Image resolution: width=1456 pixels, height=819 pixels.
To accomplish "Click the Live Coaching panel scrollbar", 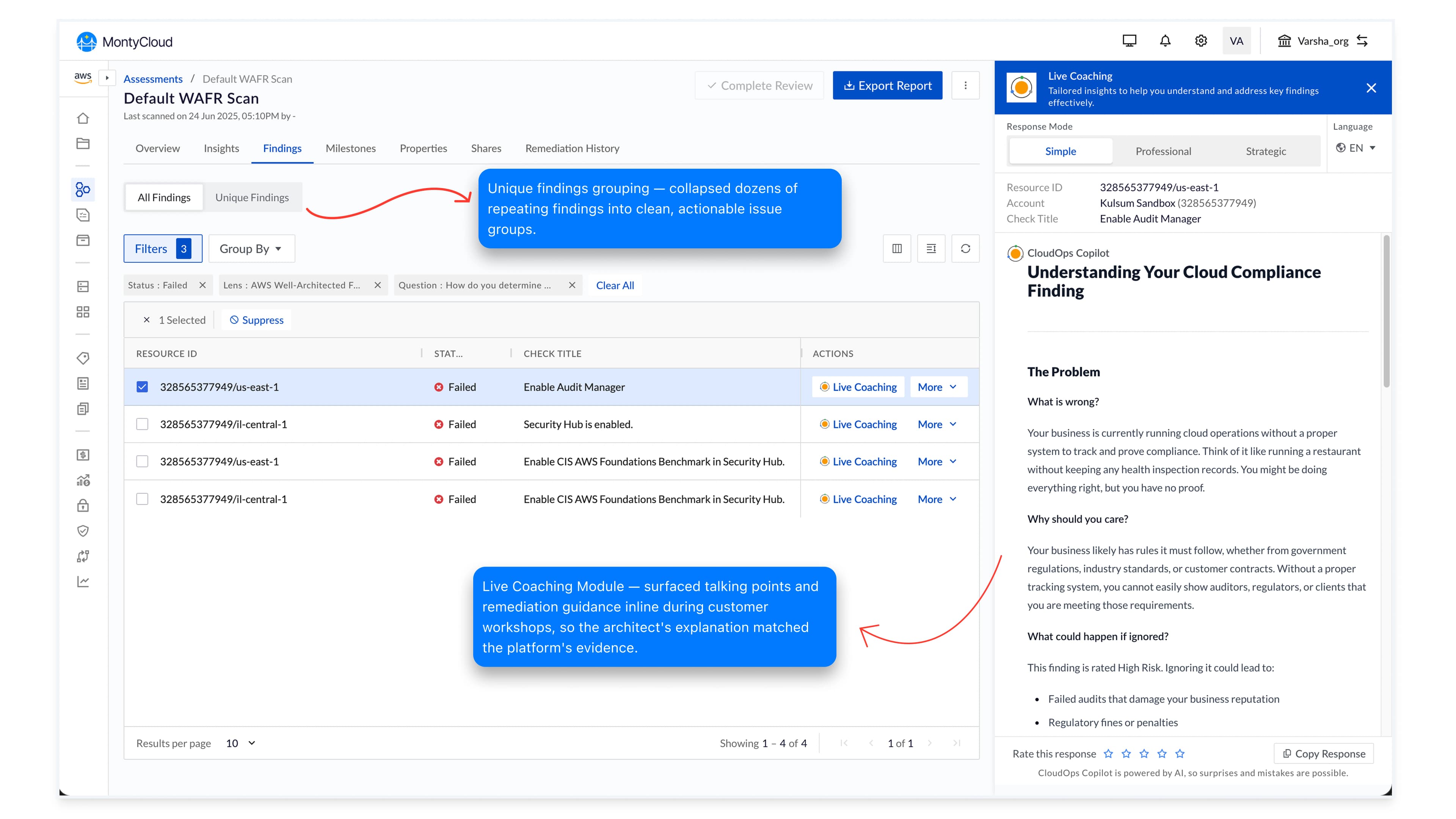I will click(x=1386, y=312).
